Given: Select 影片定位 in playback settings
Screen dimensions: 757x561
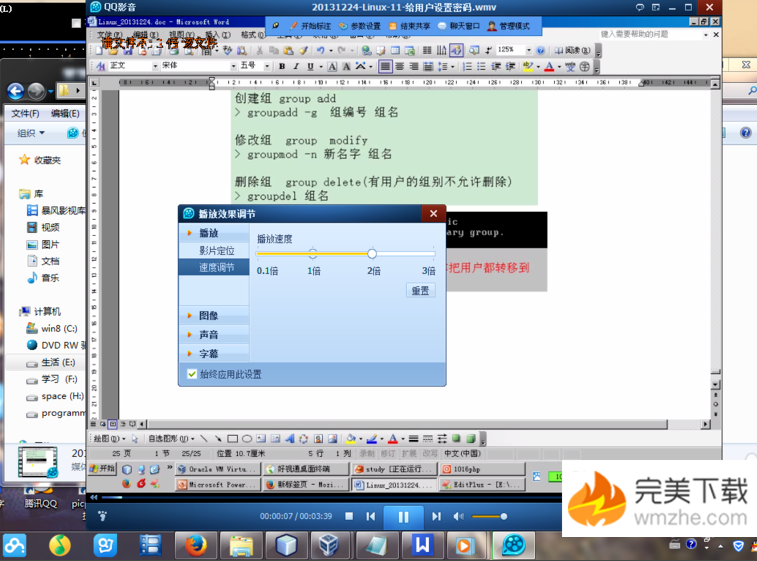Looking at the screenshot, I should (216, 251).
